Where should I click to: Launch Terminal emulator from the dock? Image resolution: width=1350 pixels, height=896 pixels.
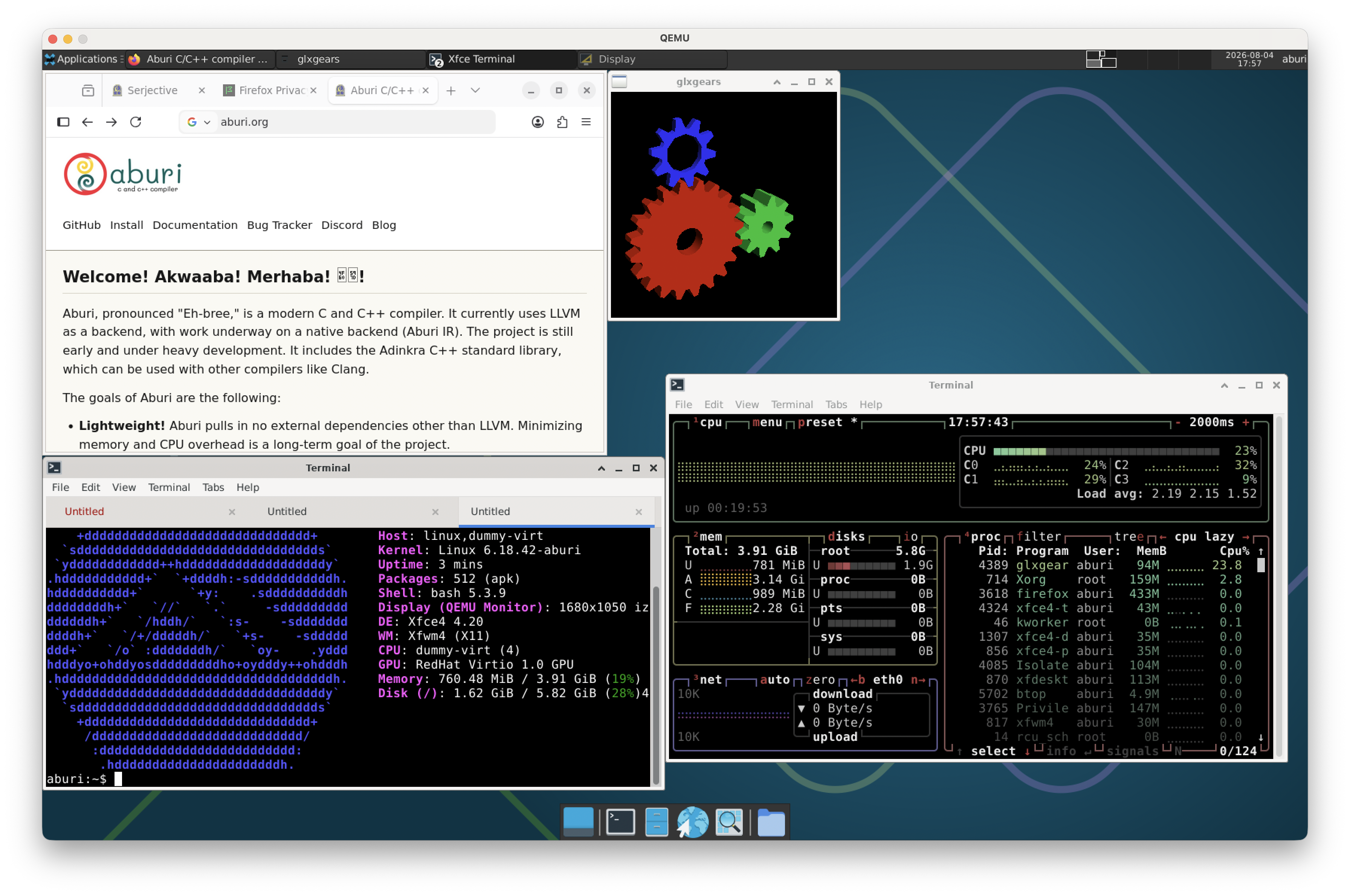[620, 822]
